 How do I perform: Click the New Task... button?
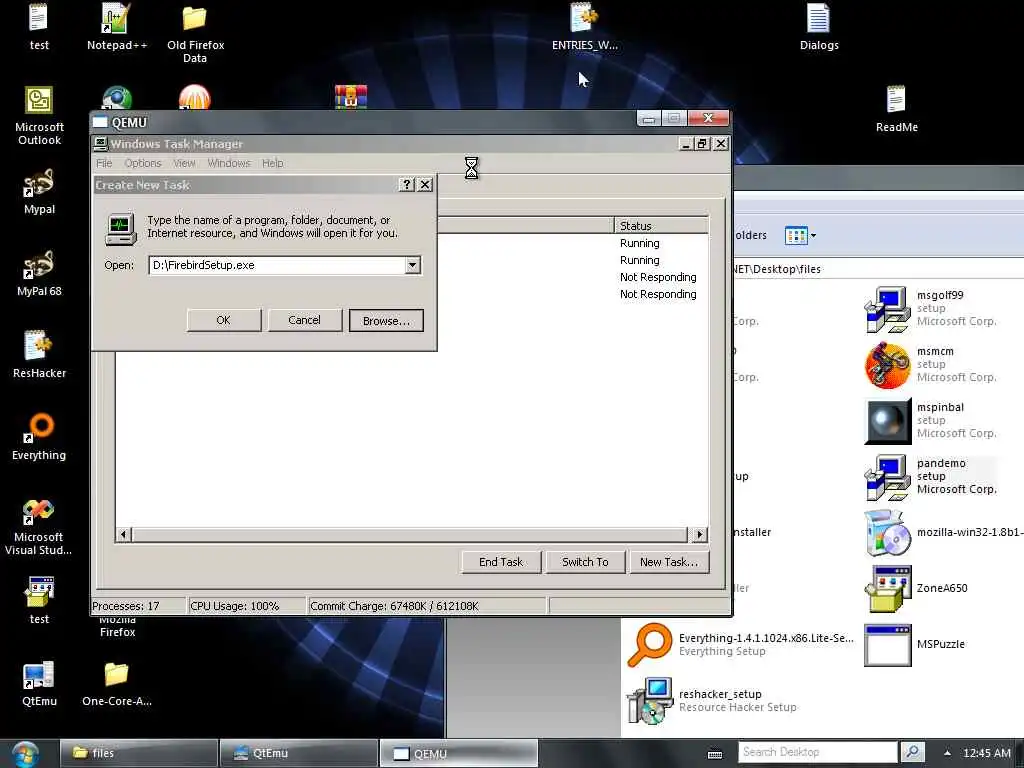coord(669,562)
